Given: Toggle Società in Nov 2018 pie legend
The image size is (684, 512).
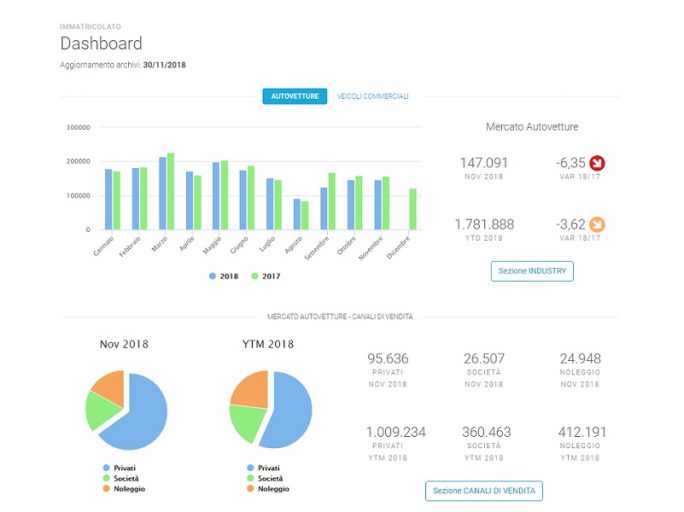Looking at the screenshot, I should click(x=121, y=478).
